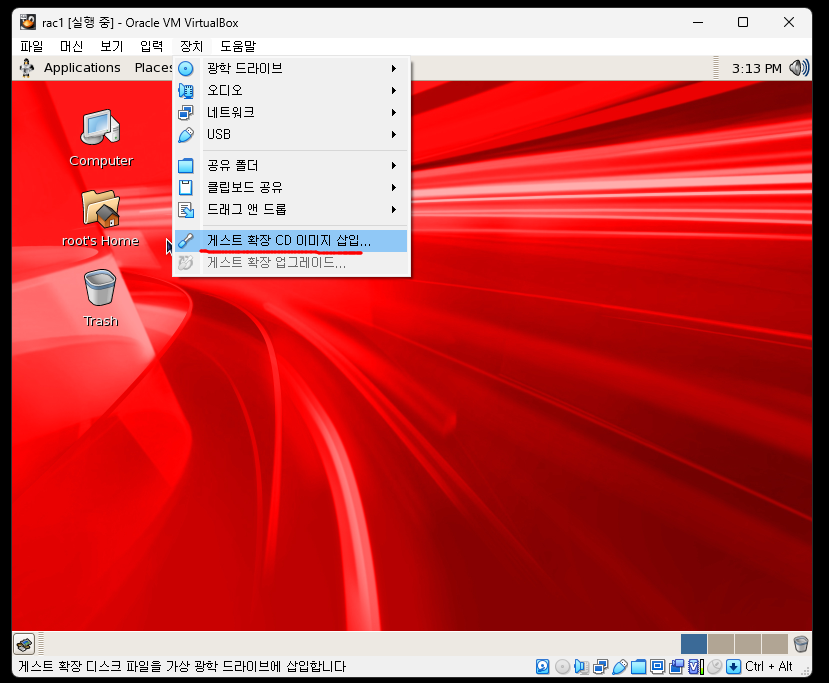Select 게스트 확장 CD 이미지 삽입
This screenshot has height=683, width=829.
pos(291,241)
